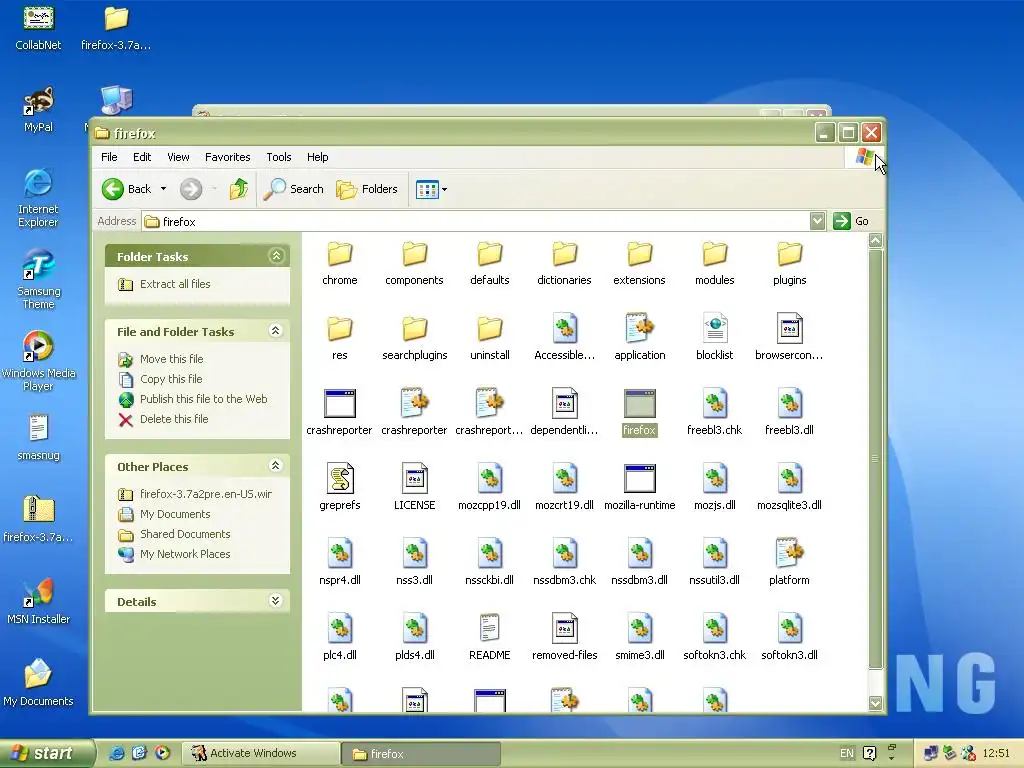Select the blocklist file icon
The width and height of the screenshot is (1024, 768).
pyautogui.click(x=714, y=327)
